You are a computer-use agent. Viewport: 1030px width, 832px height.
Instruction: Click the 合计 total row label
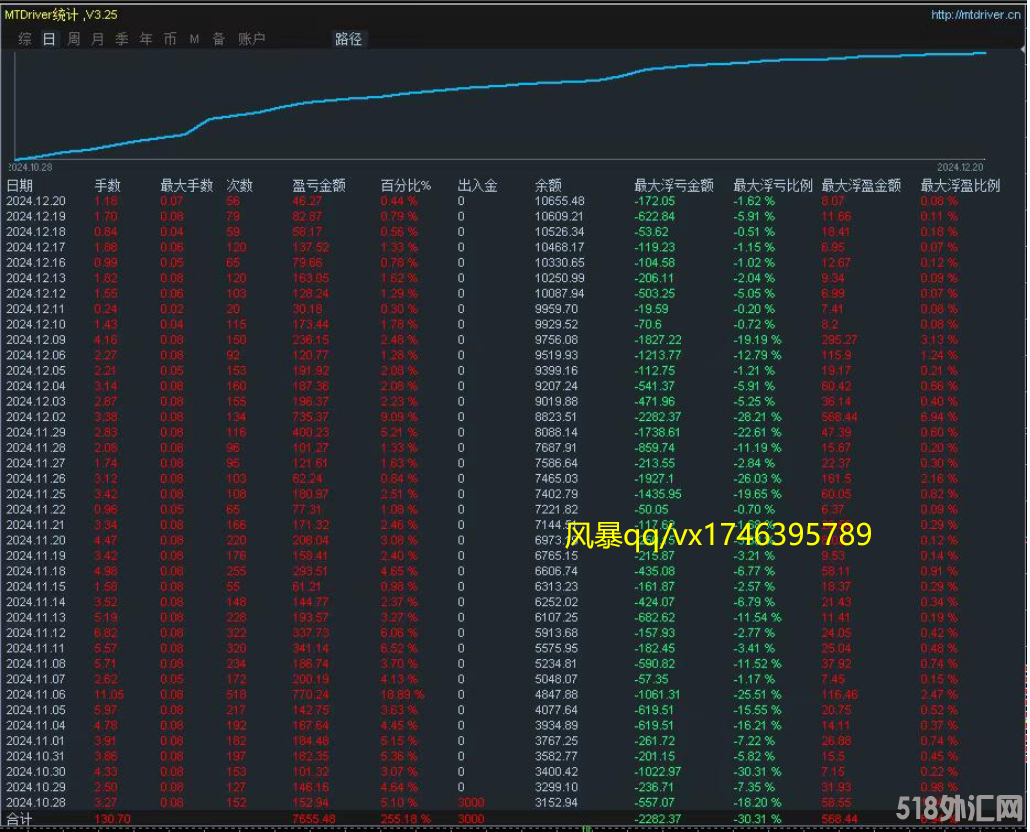[x=19, y=819]
